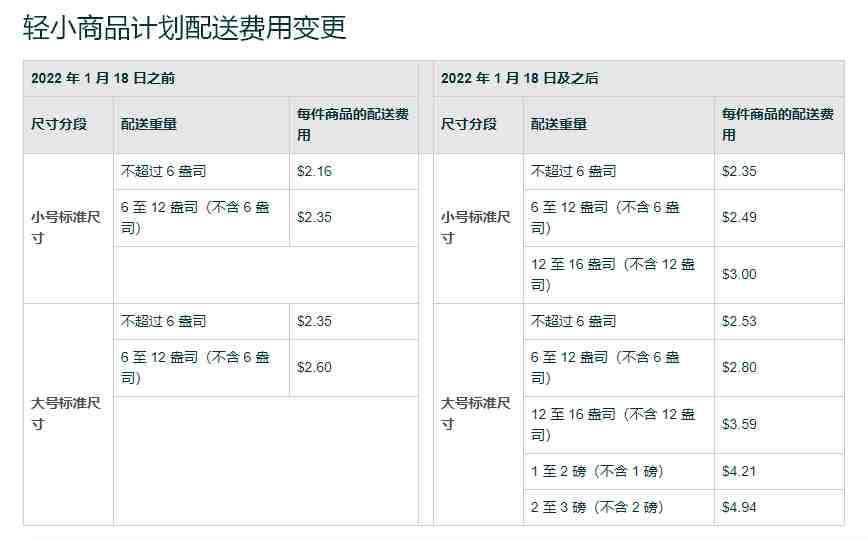The image size is (868, 540).
Task: Click the $2.60 fee value
Action: [x=314, y=367]
